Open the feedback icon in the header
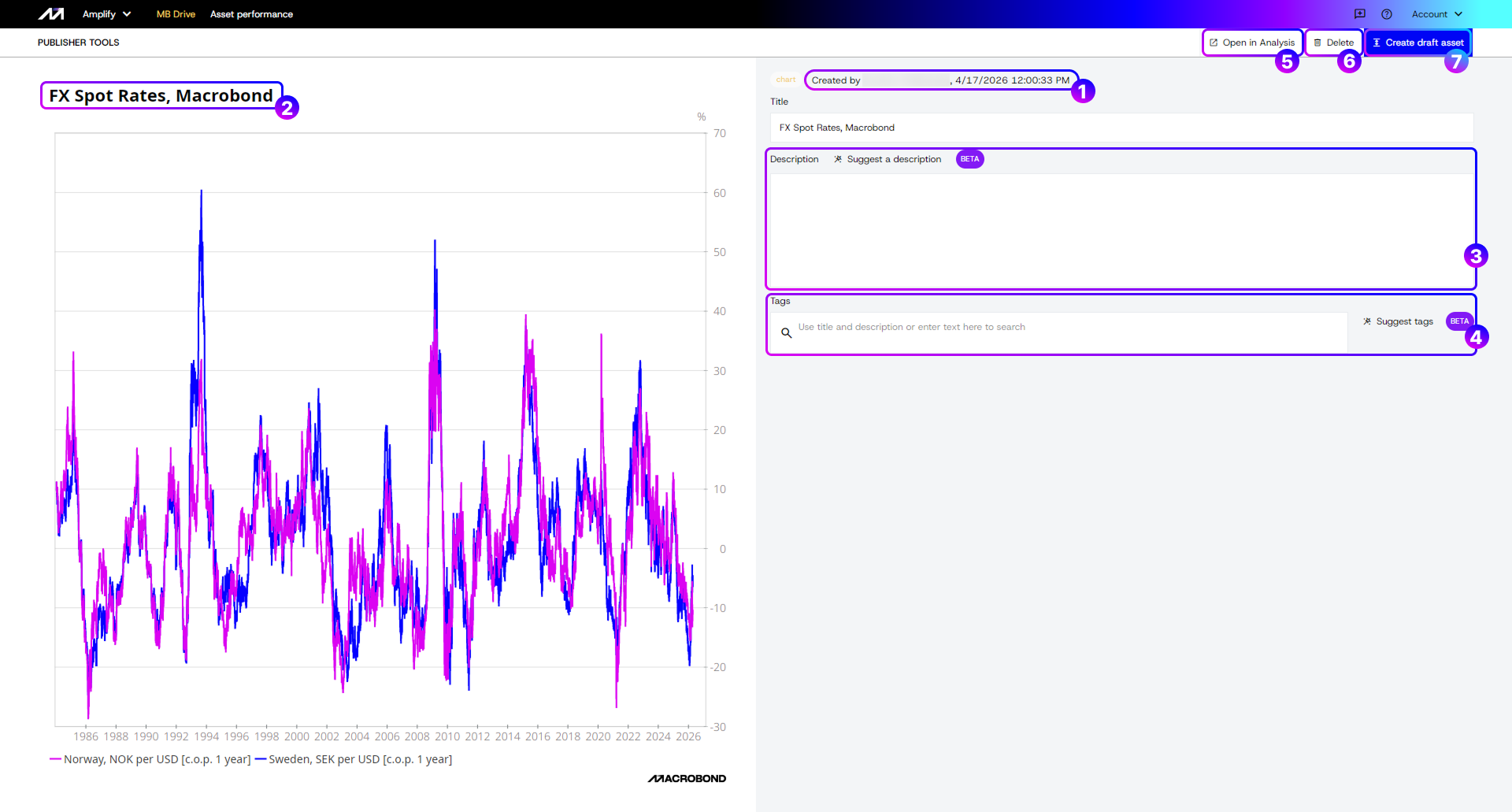The height and width of the screenshot is (812, 1512). pos(1360,14)
